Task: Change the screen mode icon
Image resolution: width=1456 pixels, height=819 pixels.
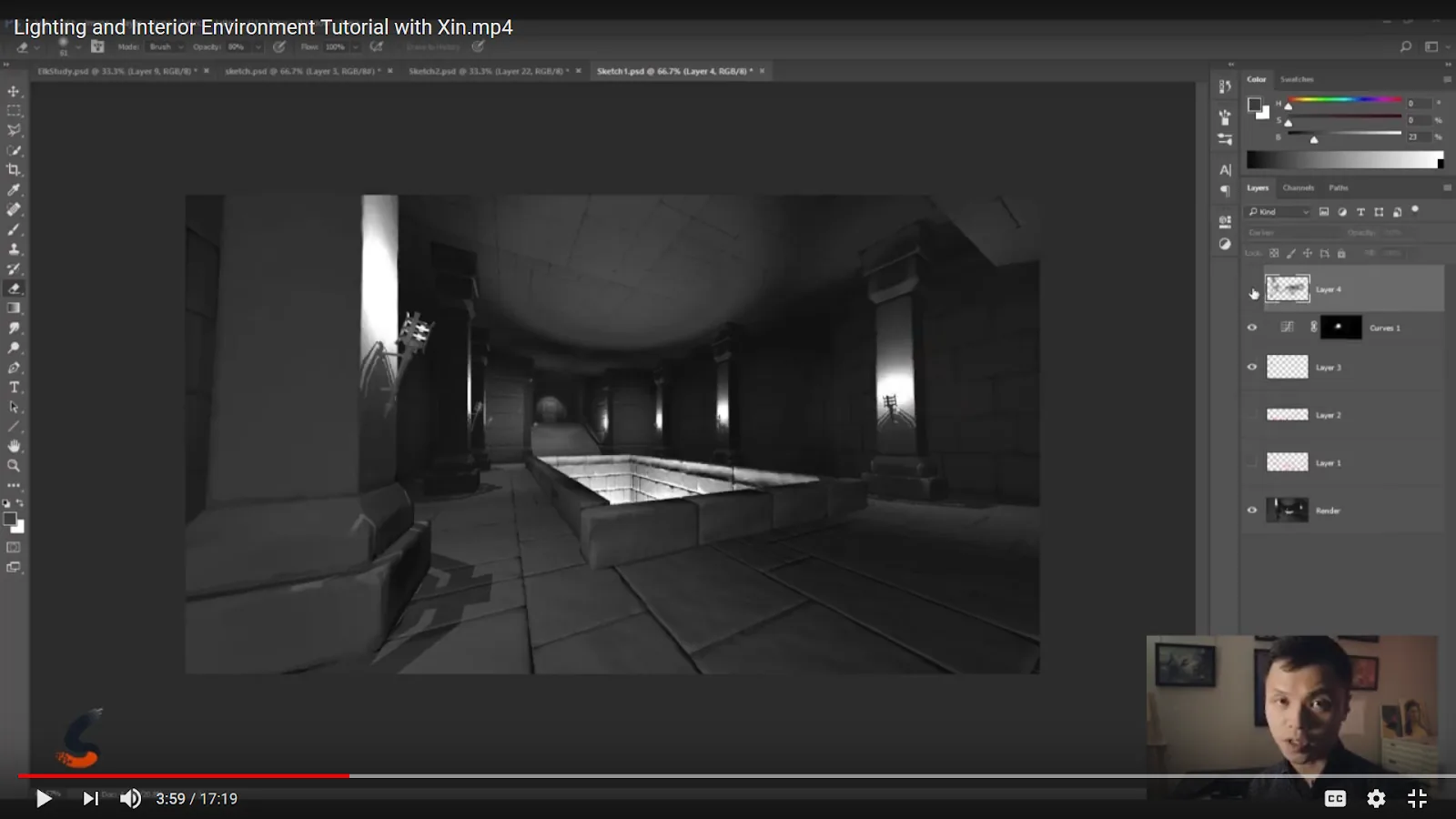Action: tap(14, 568)
